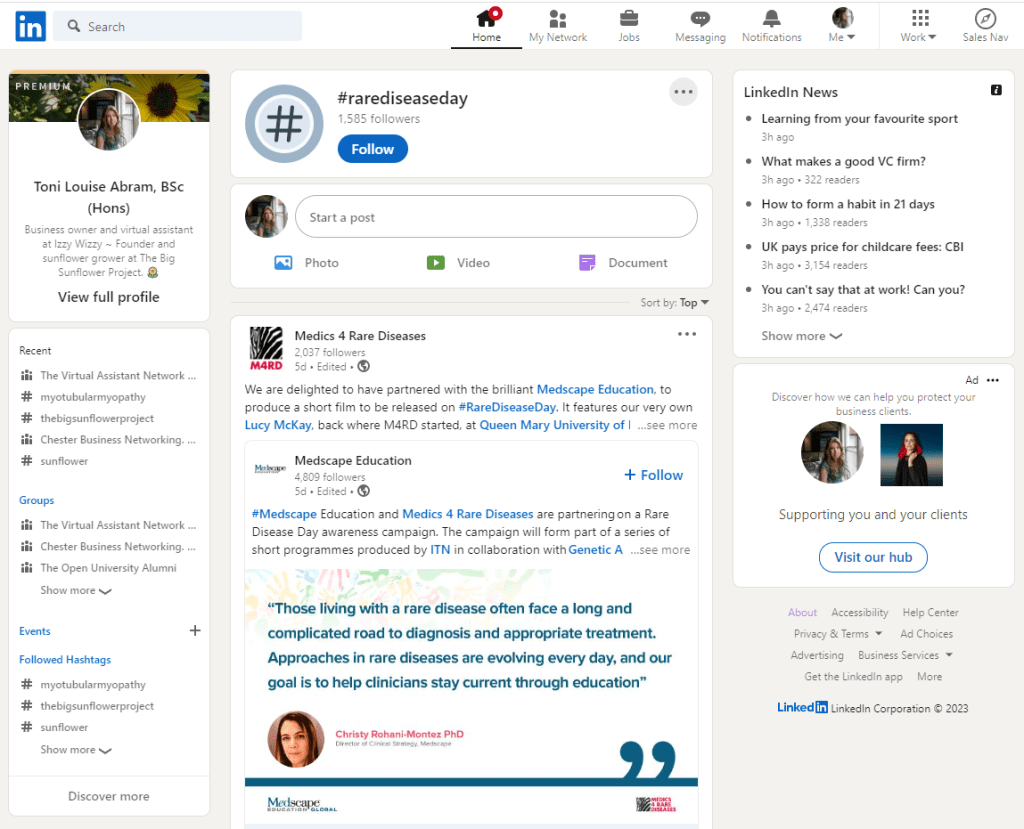Add an event with plus icon

[x=195, y=631]
